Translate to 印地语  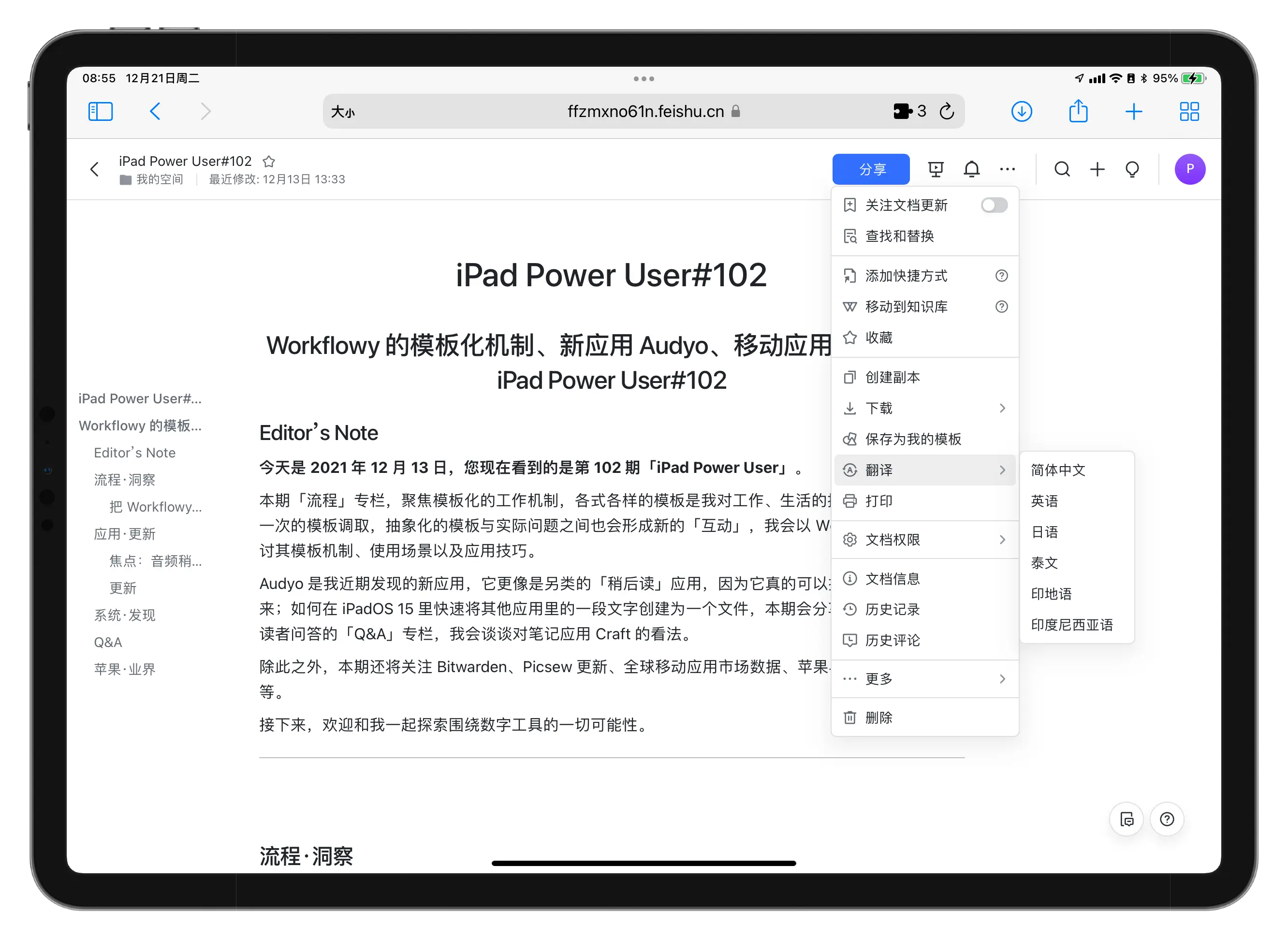pos(1077,593)
